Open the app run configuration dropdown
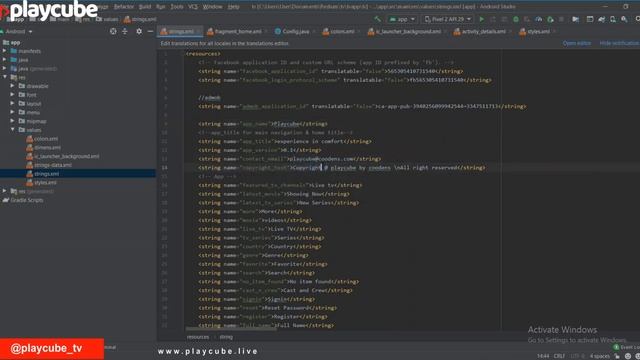This screenshot has width=640, height=360. click(x=402, y=19)
